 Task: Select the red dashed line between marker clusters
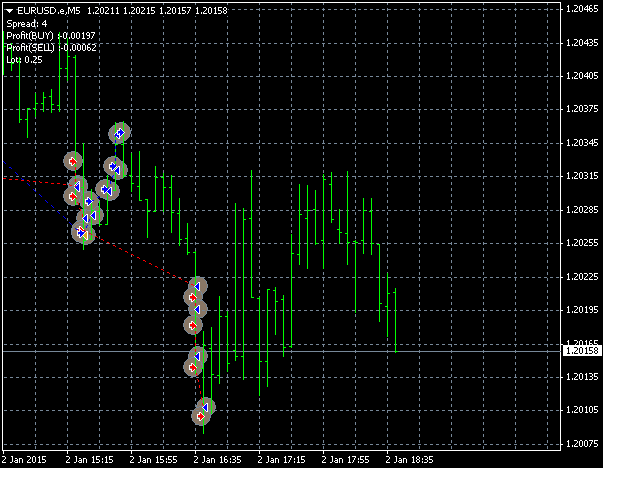point(150,262)
